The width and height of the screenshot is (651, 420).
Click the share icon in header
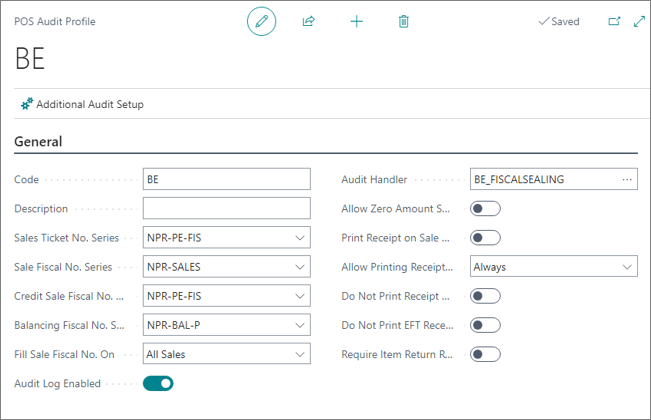tap(308, 21)
